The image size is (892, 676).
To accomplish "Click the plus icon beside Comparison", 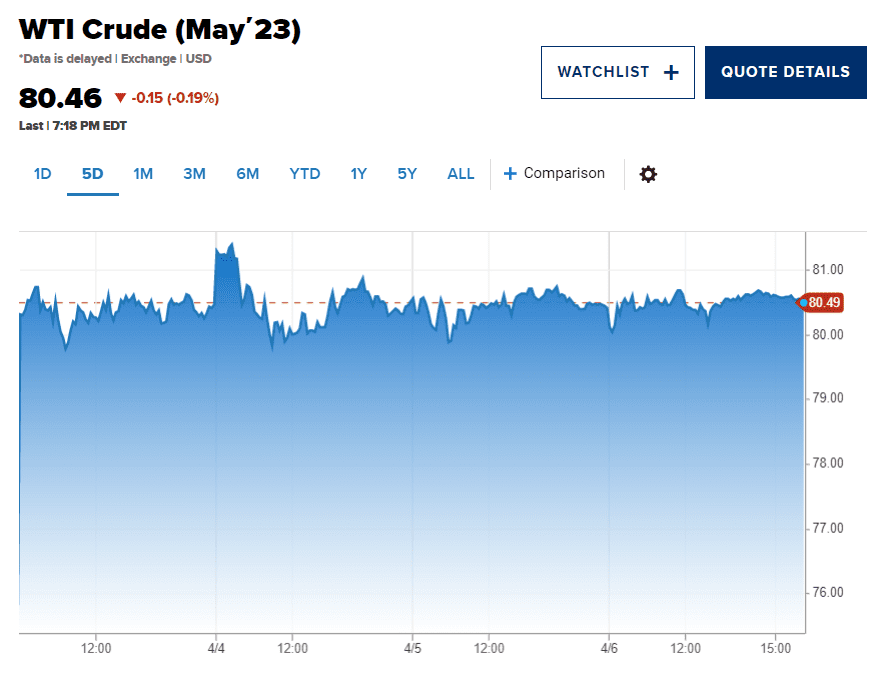I will tap(510, 174).
